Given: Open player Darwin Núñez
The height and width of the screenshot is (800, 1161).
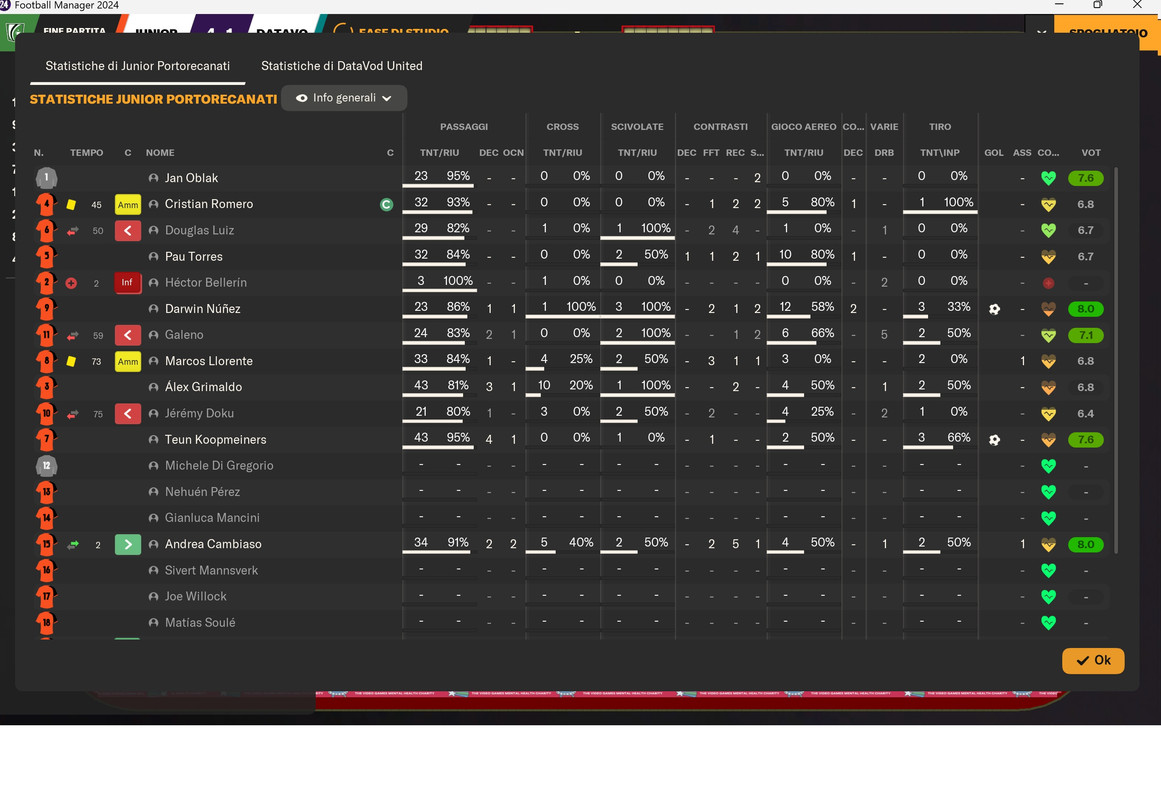Looking at the screenshot, I should pyautogui.click(x=202, y=309).
